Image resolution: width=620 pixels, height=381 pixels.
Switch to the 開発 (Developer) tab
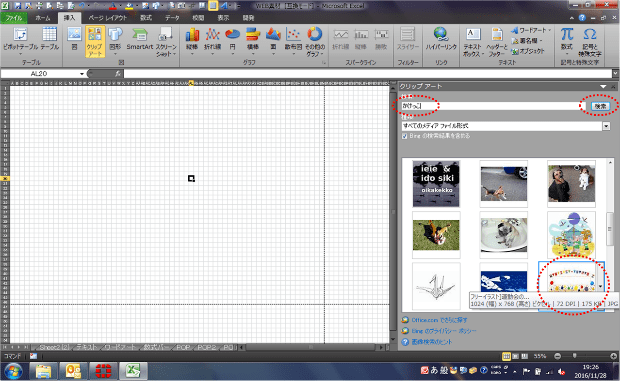[248, 18]
